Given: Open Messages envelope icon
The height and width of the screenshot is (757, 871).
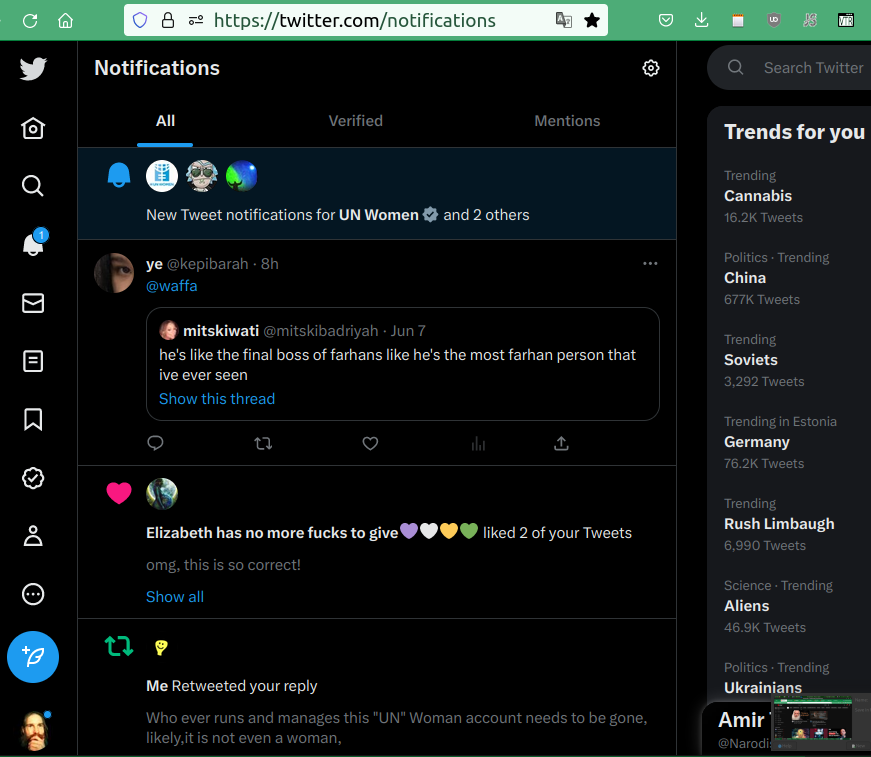Looking at the screenshot, I should 33,303.
